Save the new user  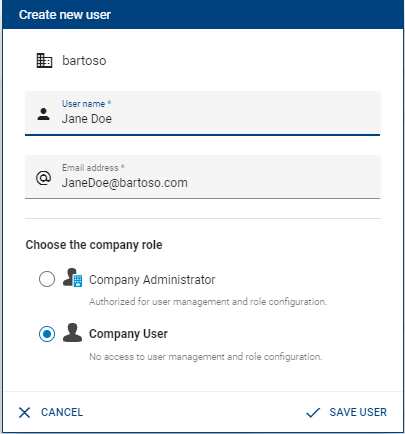coord(346,412)
